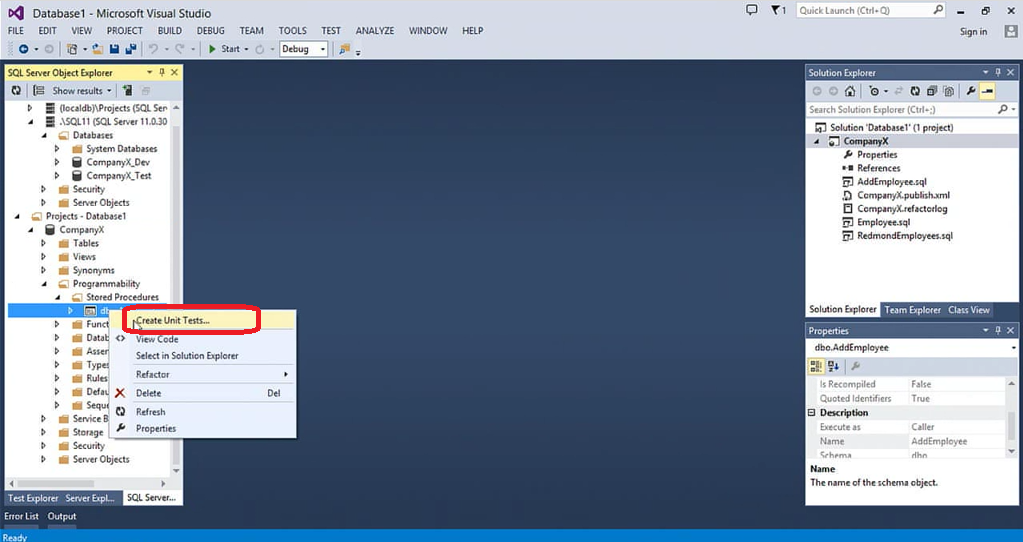1023x542 pixels.
Task: Click the Open File folder icon
Action: click(x=98, y=49)
